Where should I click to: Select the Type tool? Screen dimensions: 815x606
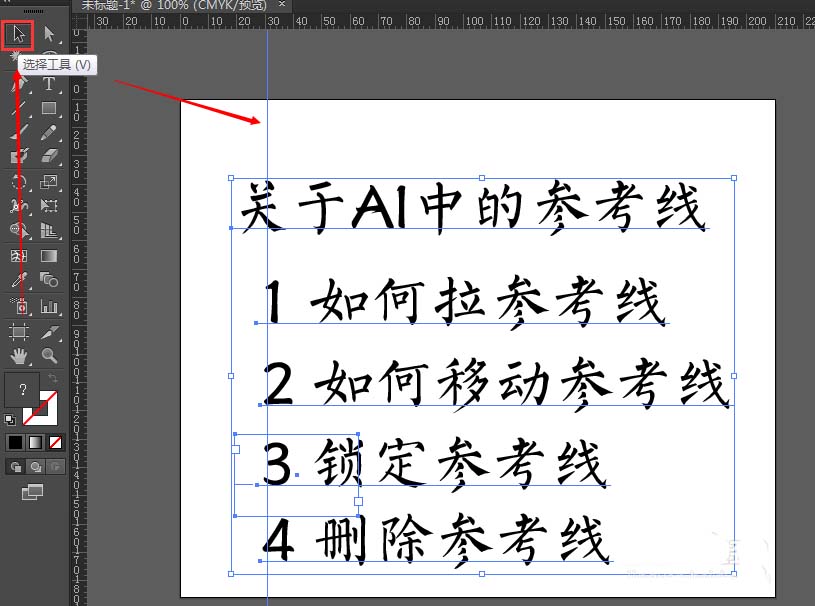[x=49, y=83]
